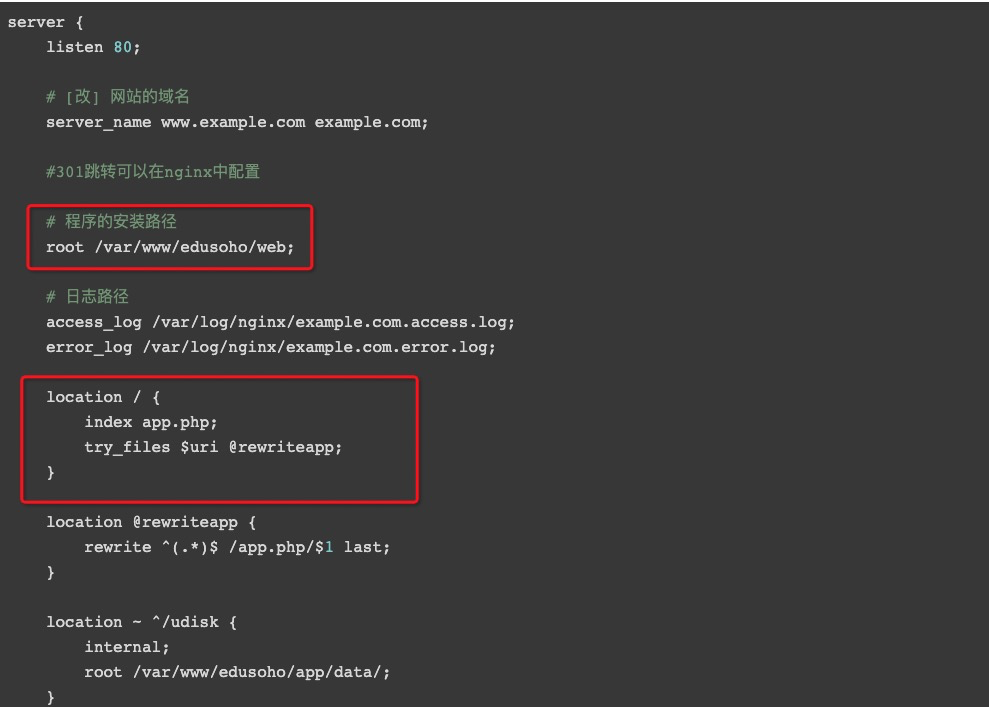Click the access_log path line
Viewport: 989px width, 707px height.
pos(280,322)
